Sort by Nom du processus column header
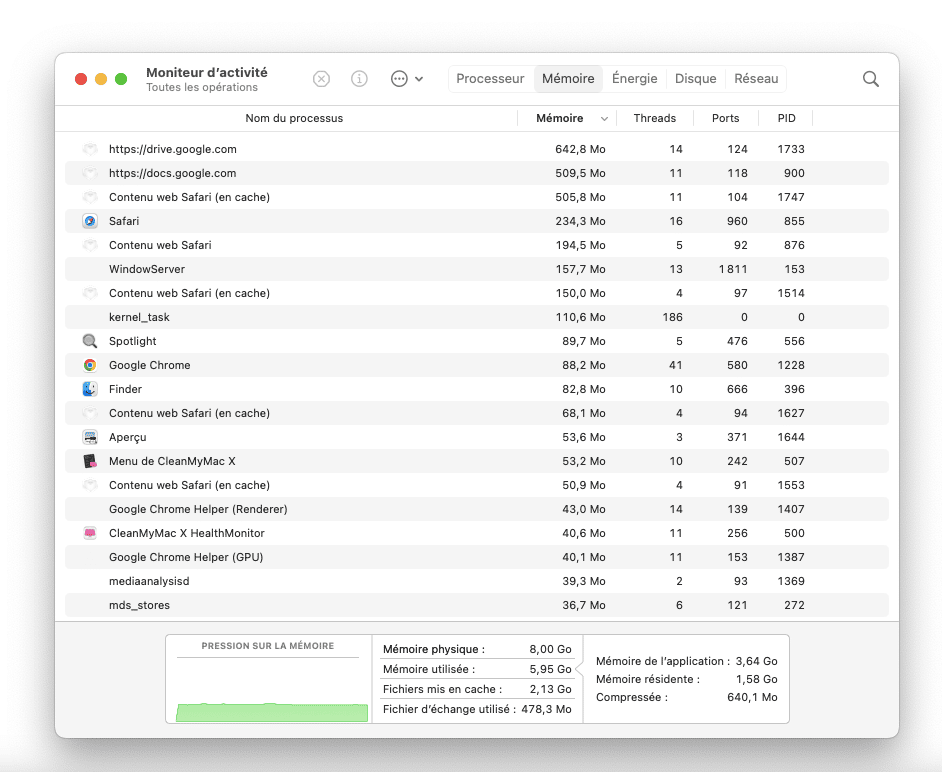This screenshot has height=772, width=942. [x=294, y=119]
